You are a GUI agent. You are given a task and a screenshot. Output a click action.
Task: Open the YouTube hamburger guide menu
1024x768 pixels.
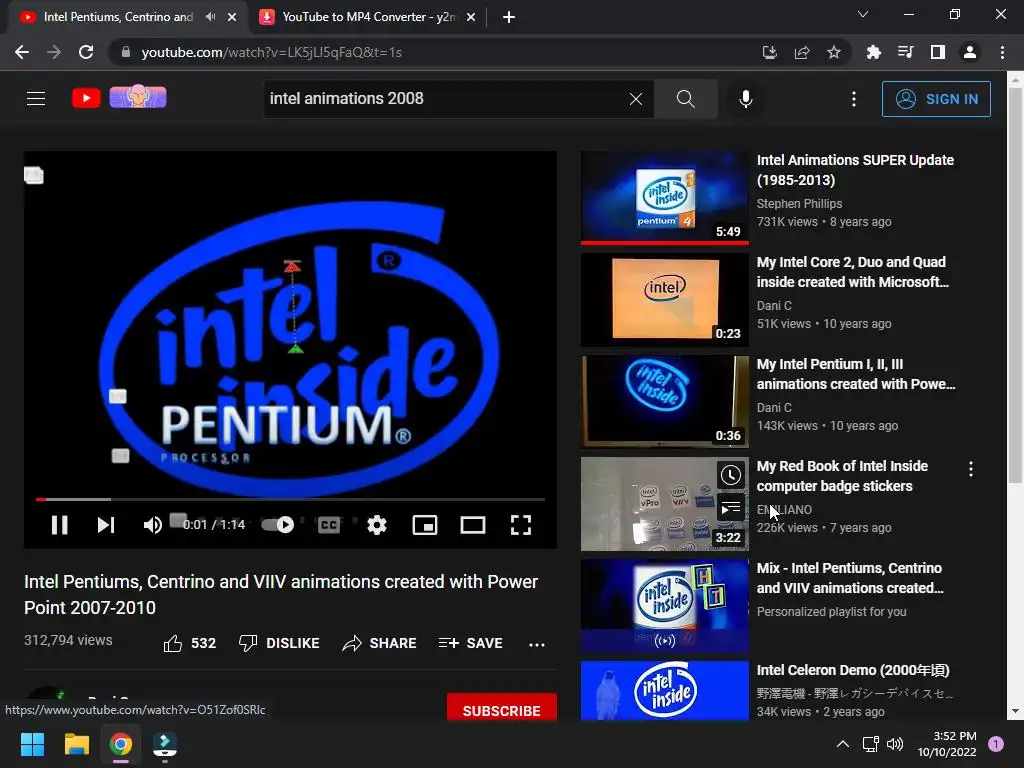(36, 99)
